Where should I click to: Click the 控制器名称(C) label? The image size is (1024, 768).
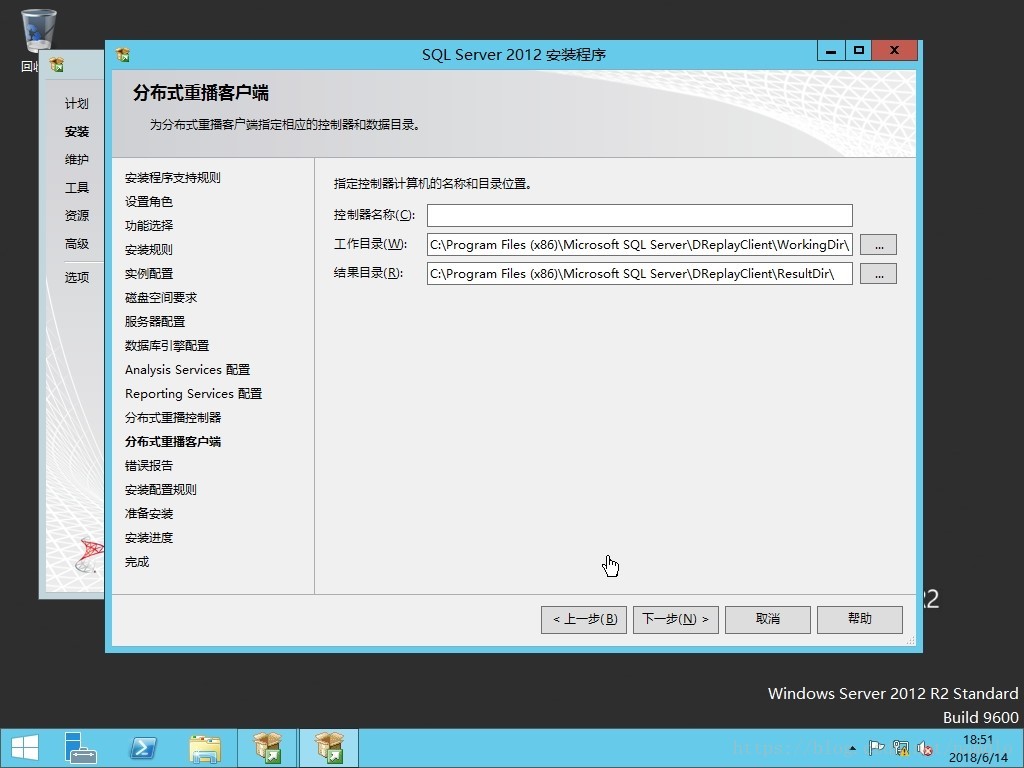[374, 215]
